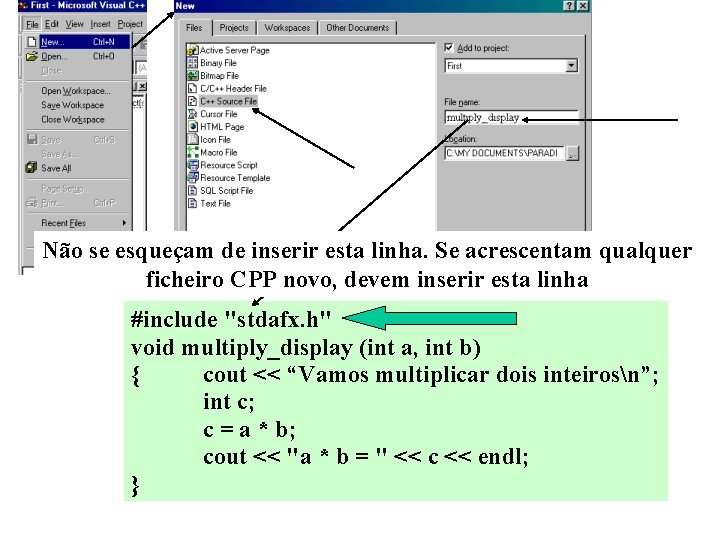The image size is (720, 540).
Task: Select Binary File text in list
Action: (x=218, y=63)
